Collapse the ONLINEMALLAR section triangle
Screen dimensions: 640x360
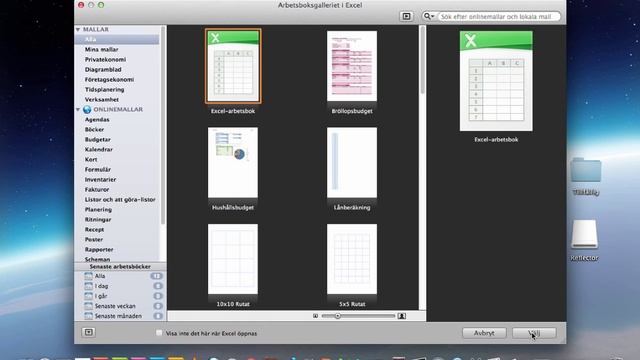tap(78, 109)
